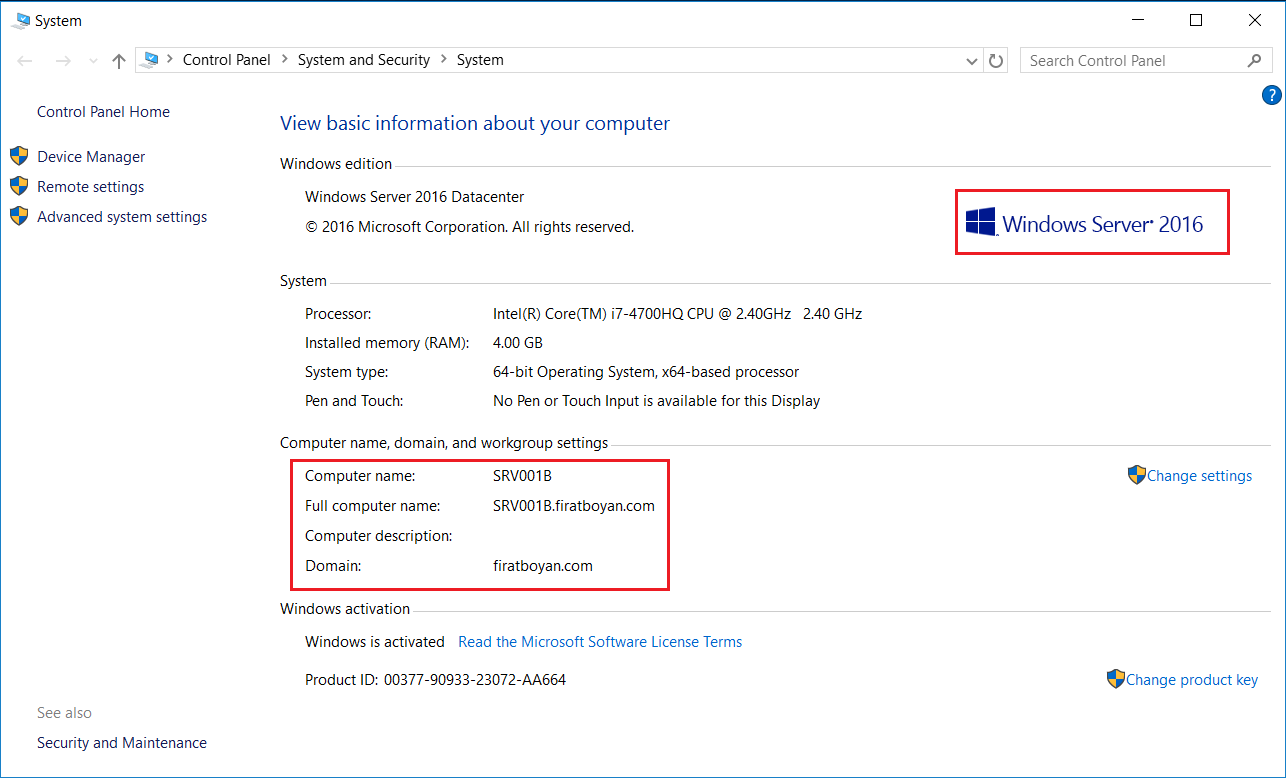Click shield icon beside Advanced system settings
Image resolution: width=1286 pixels, height=778 pixels.
point(19,216)
